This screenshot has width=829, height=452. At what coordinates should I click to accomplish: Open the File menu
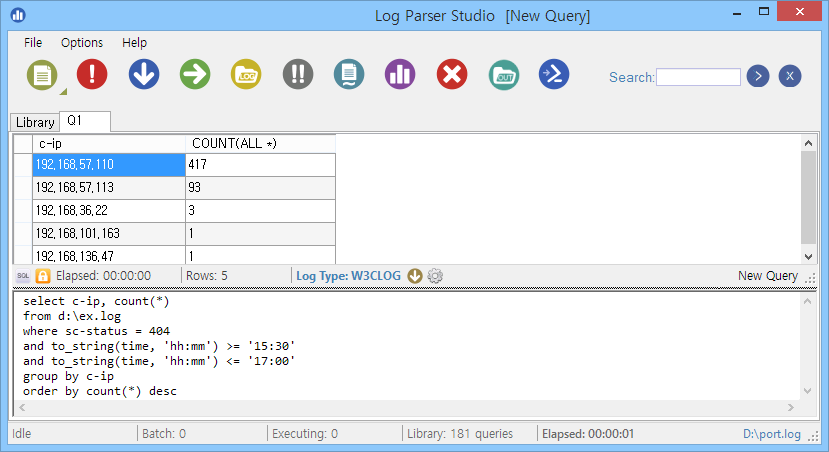pos(33,43)
